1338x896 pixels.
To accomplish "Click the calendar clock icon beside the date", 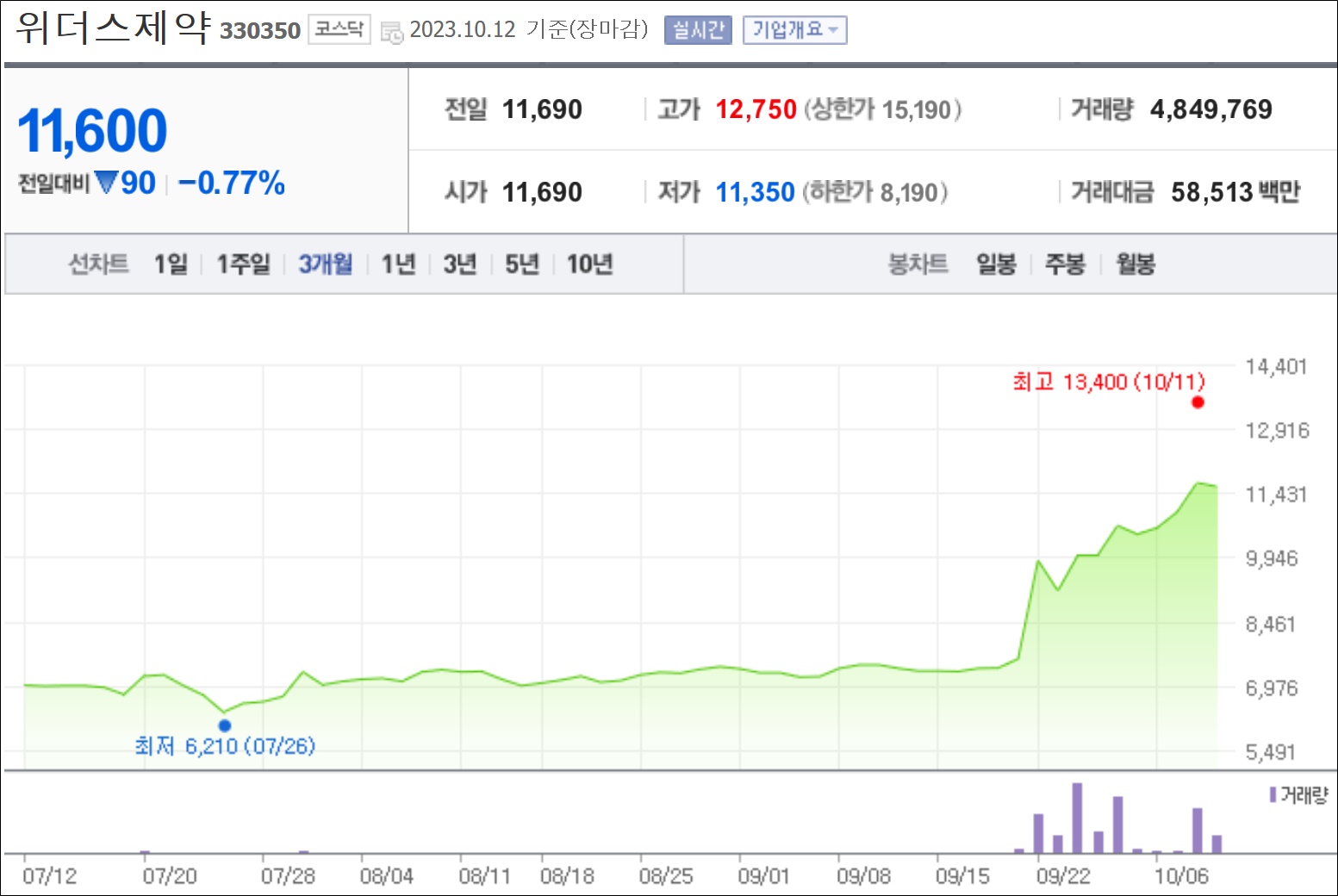I will coord(392,33).
